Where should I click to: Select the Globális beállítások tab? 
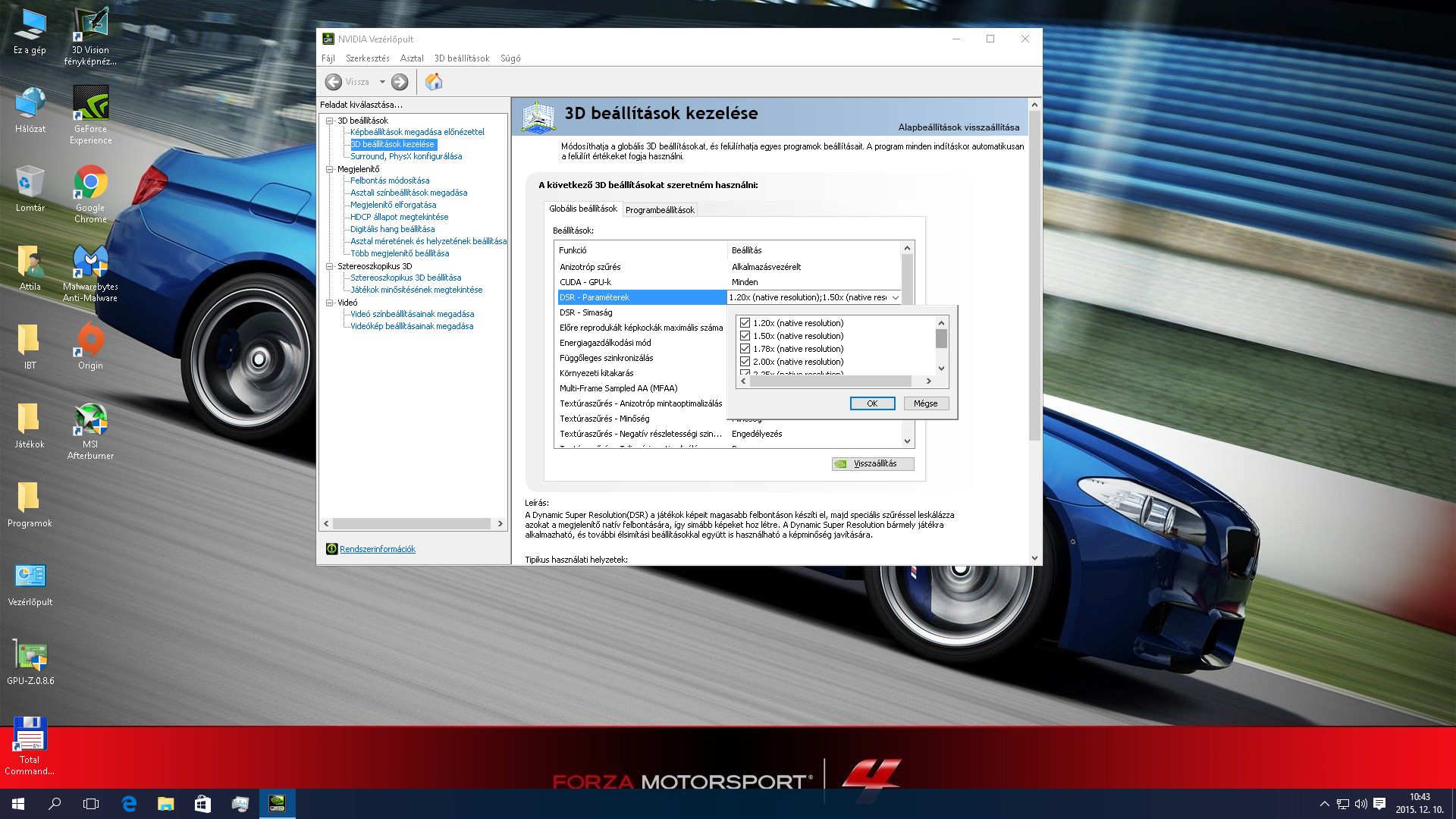click(x=582, y=209)
